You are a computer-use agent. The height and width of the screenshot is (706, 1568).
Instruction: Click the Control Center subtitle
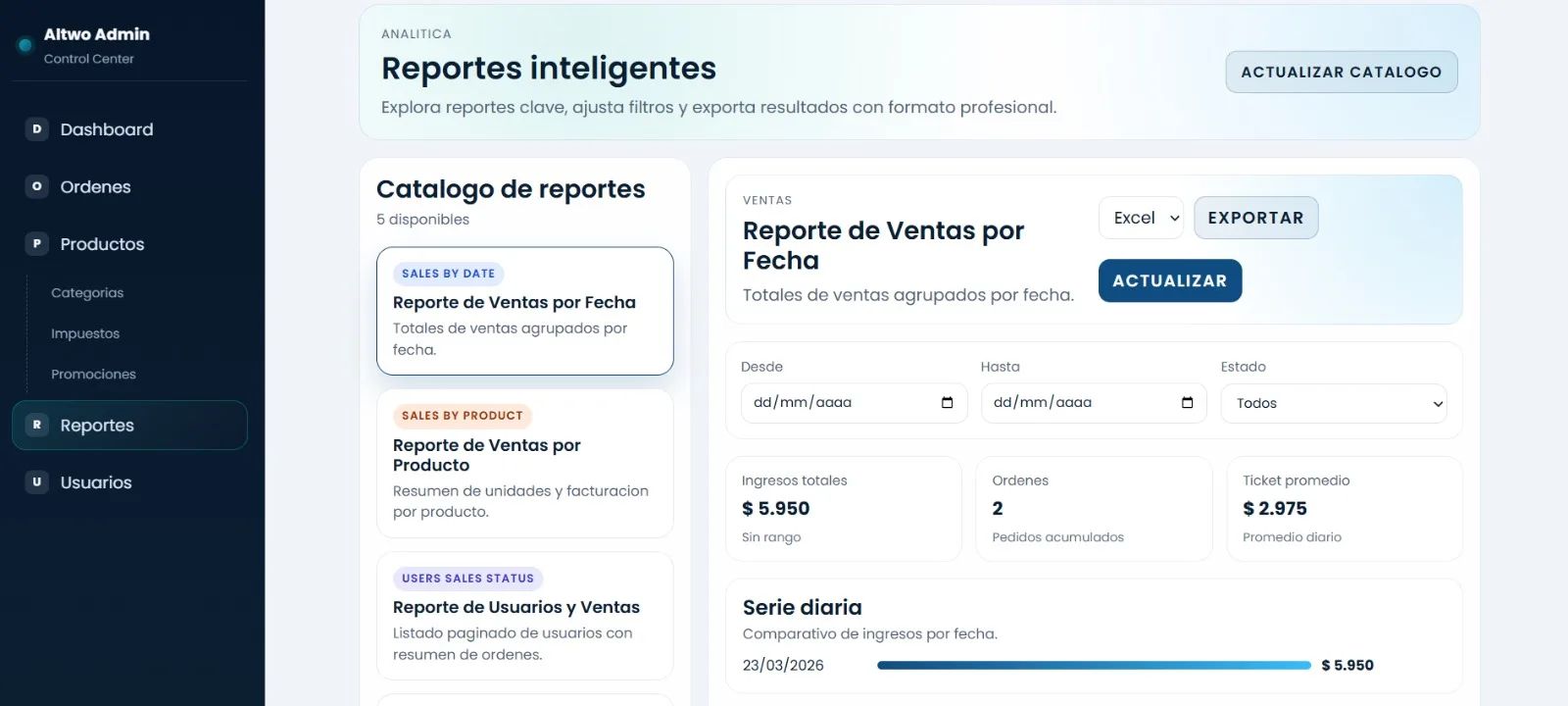click(88, 59)
